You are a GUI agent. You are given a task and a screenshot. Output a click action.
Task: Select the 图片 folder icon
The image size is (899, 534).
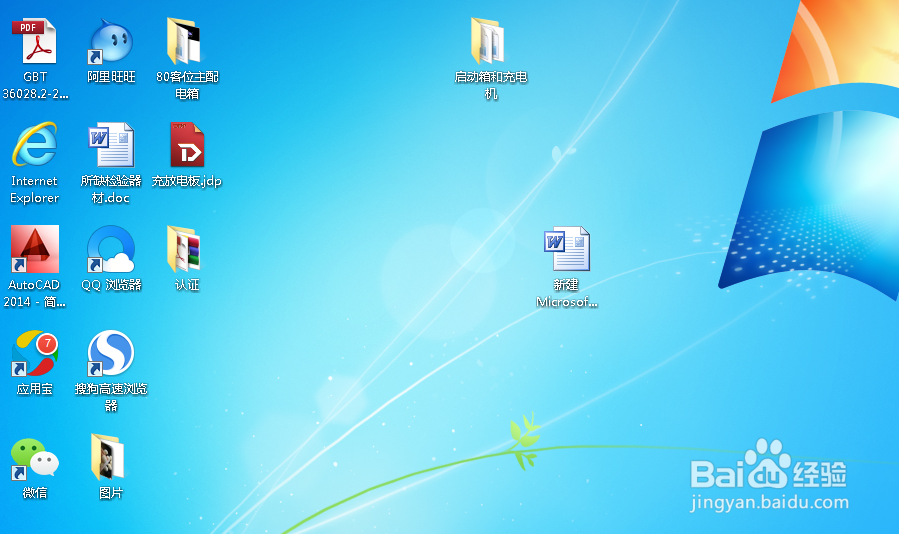[108, 457]
